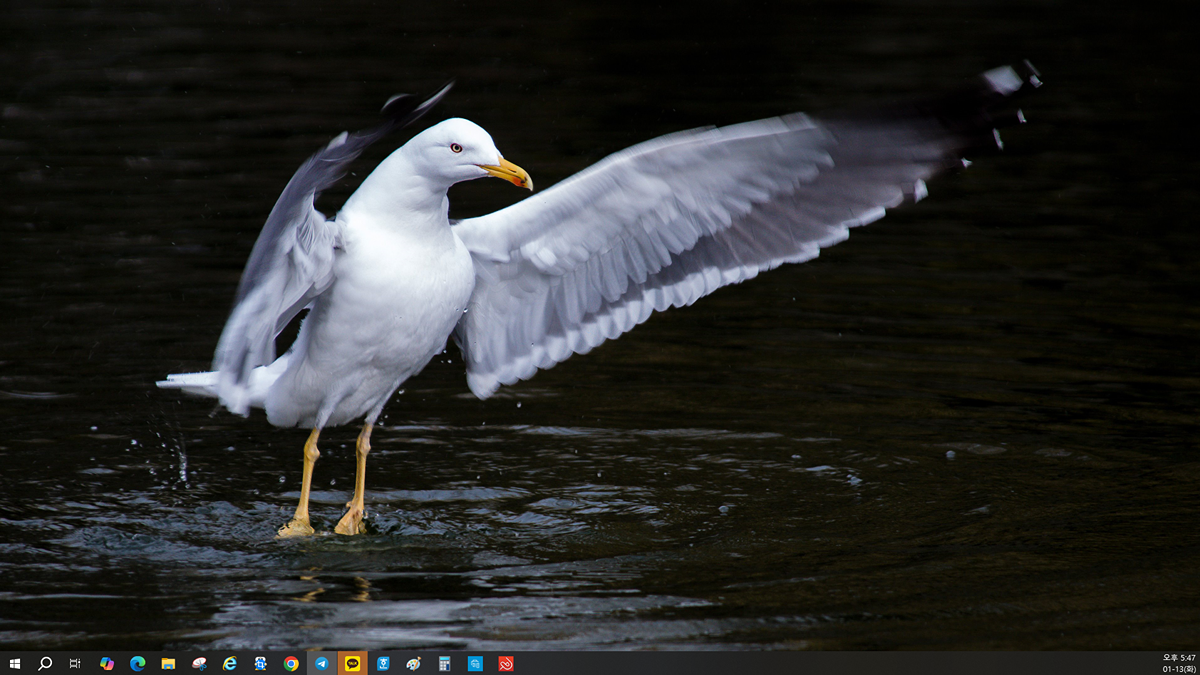This screenshot has height=675, width=1200.
Task: Open the Paint palette icon
Action: (413, 663)
